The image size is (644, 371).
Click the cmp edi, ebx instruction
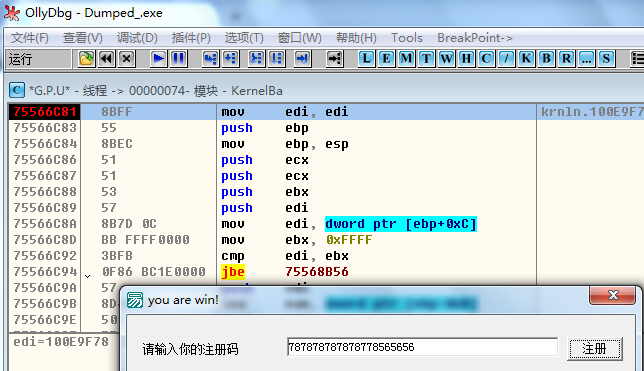pos(285,256)
